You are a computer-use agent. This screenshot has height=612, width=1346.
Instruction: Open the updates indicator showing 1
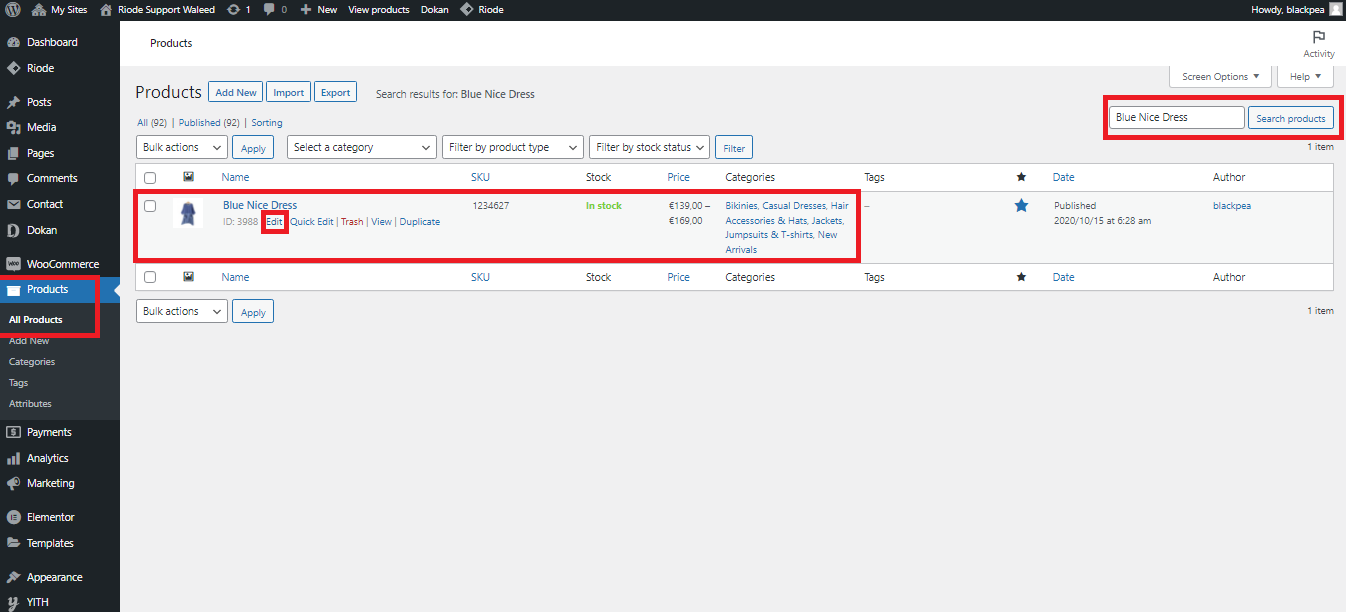coord(239,9)
